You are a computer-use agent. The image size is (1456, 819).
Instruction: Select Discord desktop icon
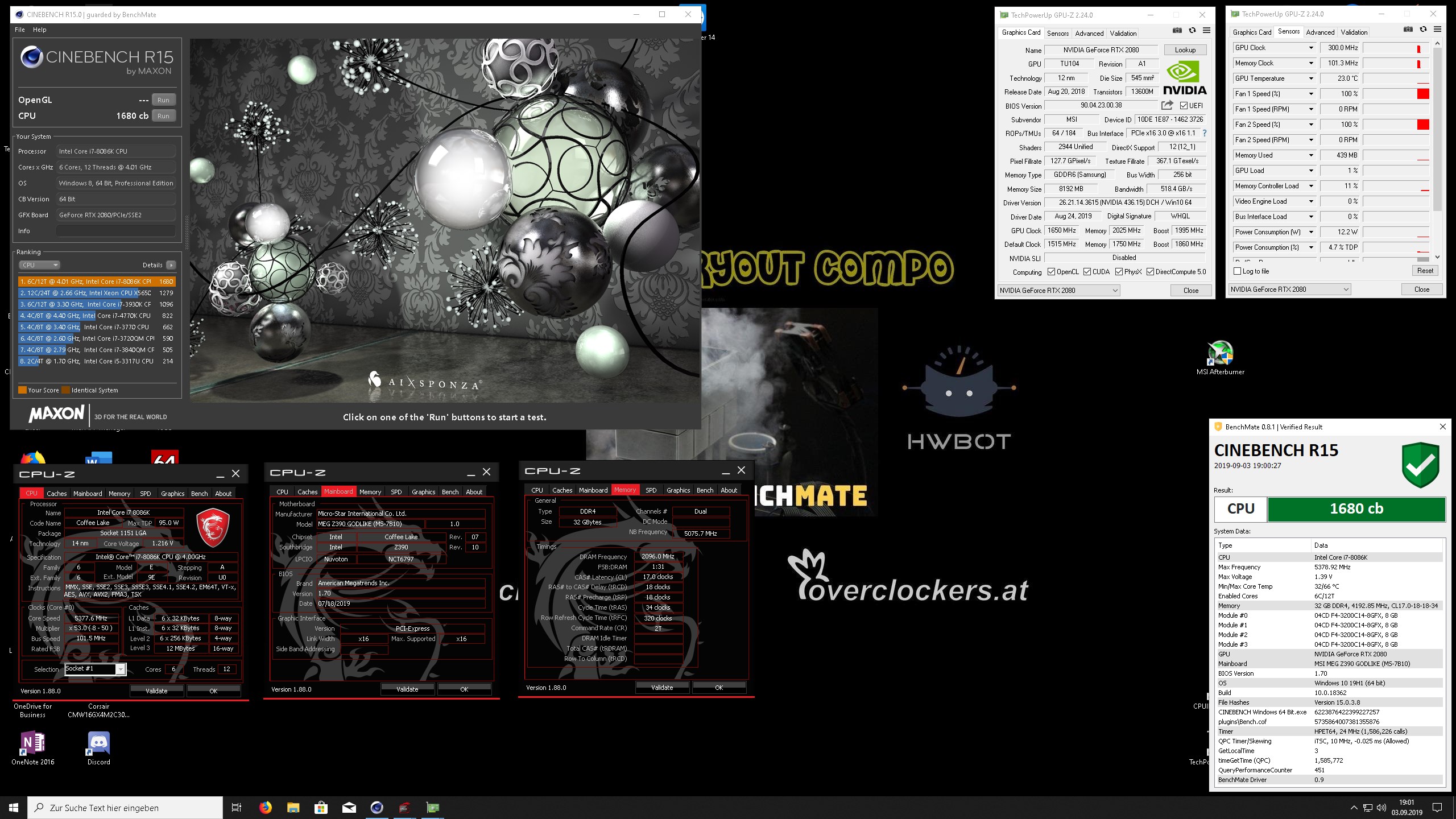(x=98, y=747)
